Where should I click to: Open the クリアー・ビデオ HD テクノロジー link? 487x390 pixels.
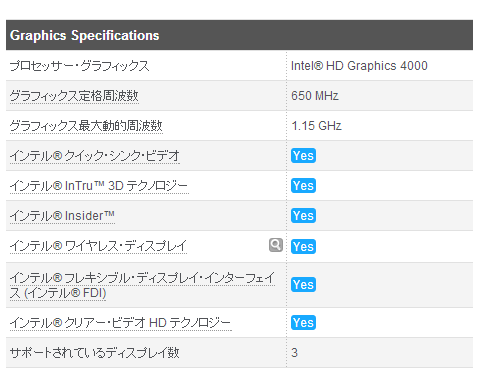120,323
